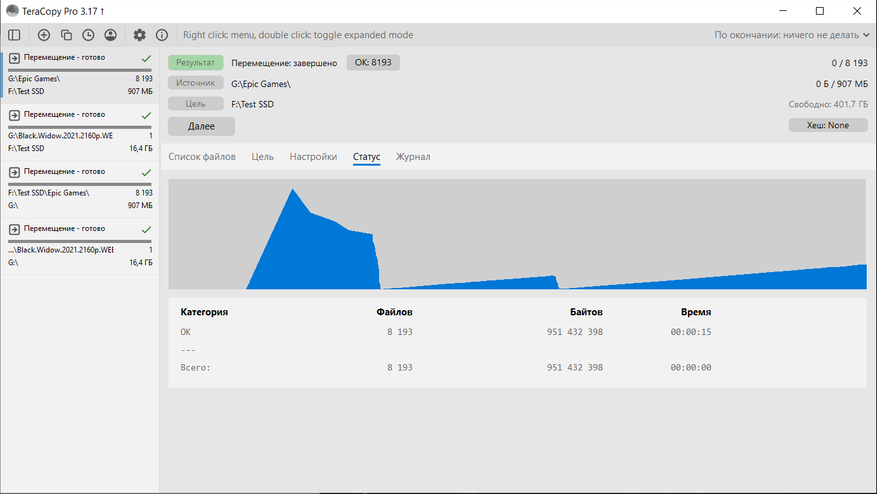The height and width of the screenshot is (494, 877).
Task: Click the copy files icon in toolbar
Action: point(66,35)
